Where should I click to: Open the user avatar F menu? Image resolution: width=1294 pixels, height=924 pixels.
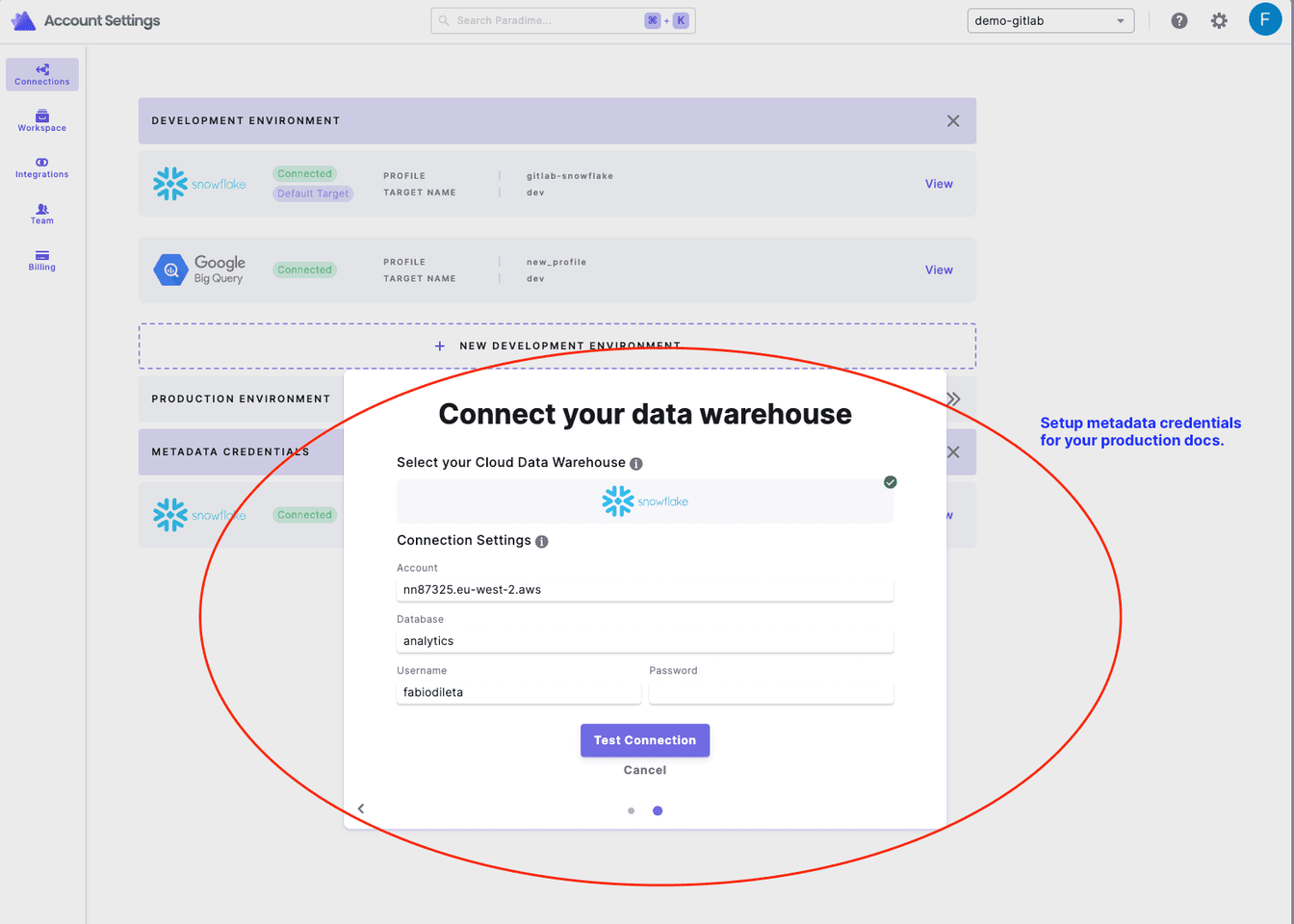coord(1265,19)
